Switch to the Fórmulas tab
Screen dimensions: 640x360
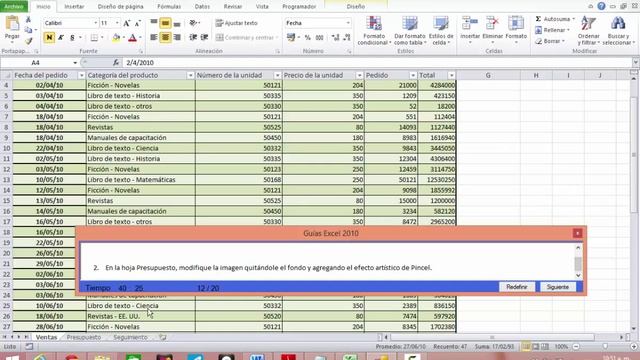169,7
